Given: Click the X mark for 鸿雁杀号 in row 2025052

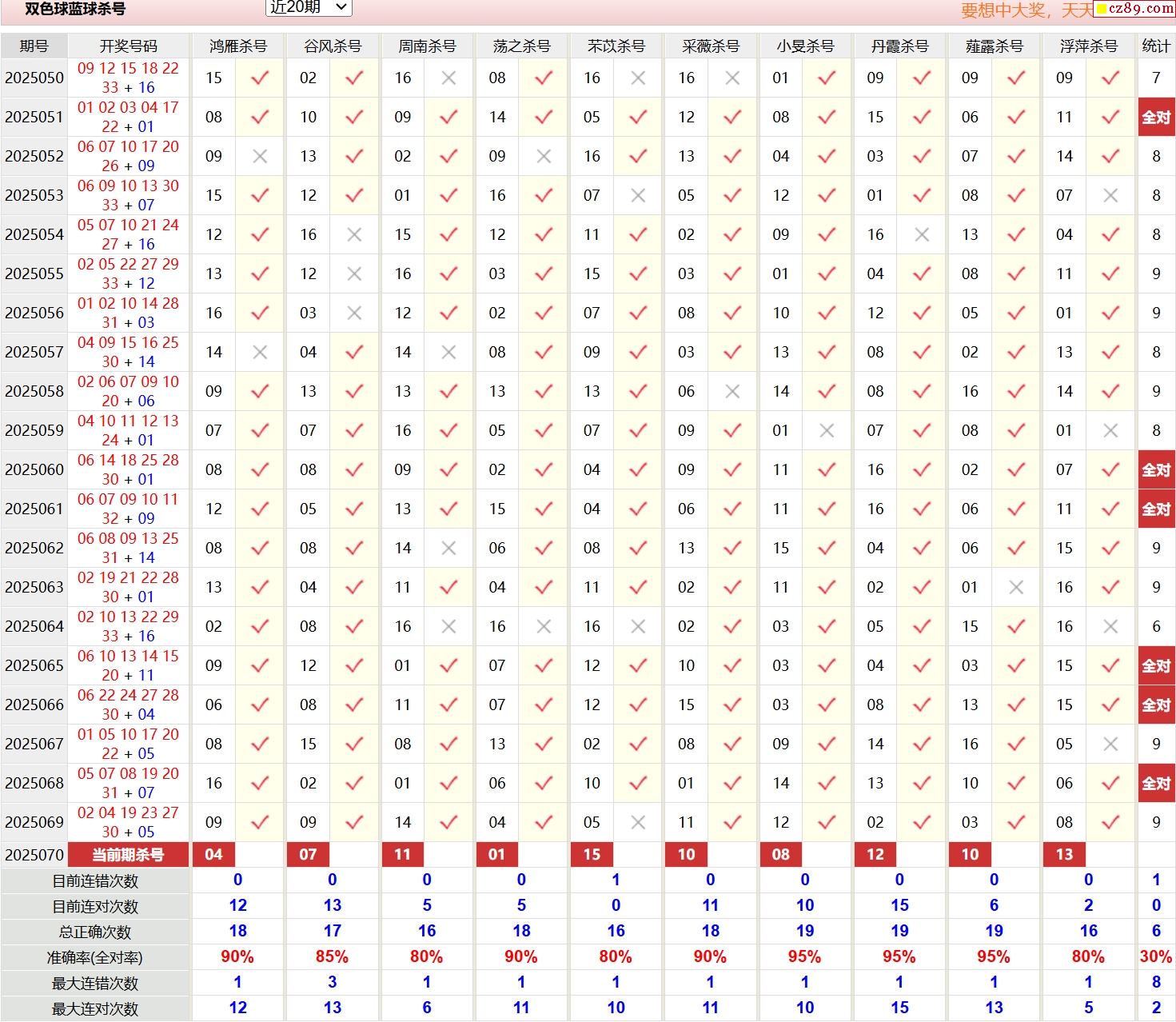Looking at the screenshot, I should (x=260, y=156).
